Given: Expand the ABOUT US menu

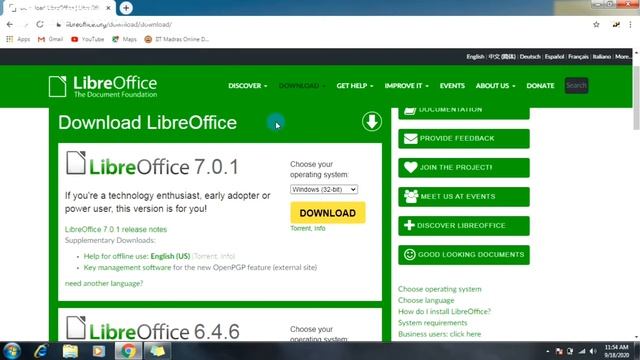Looking at the screenshot, I should 496,86.
